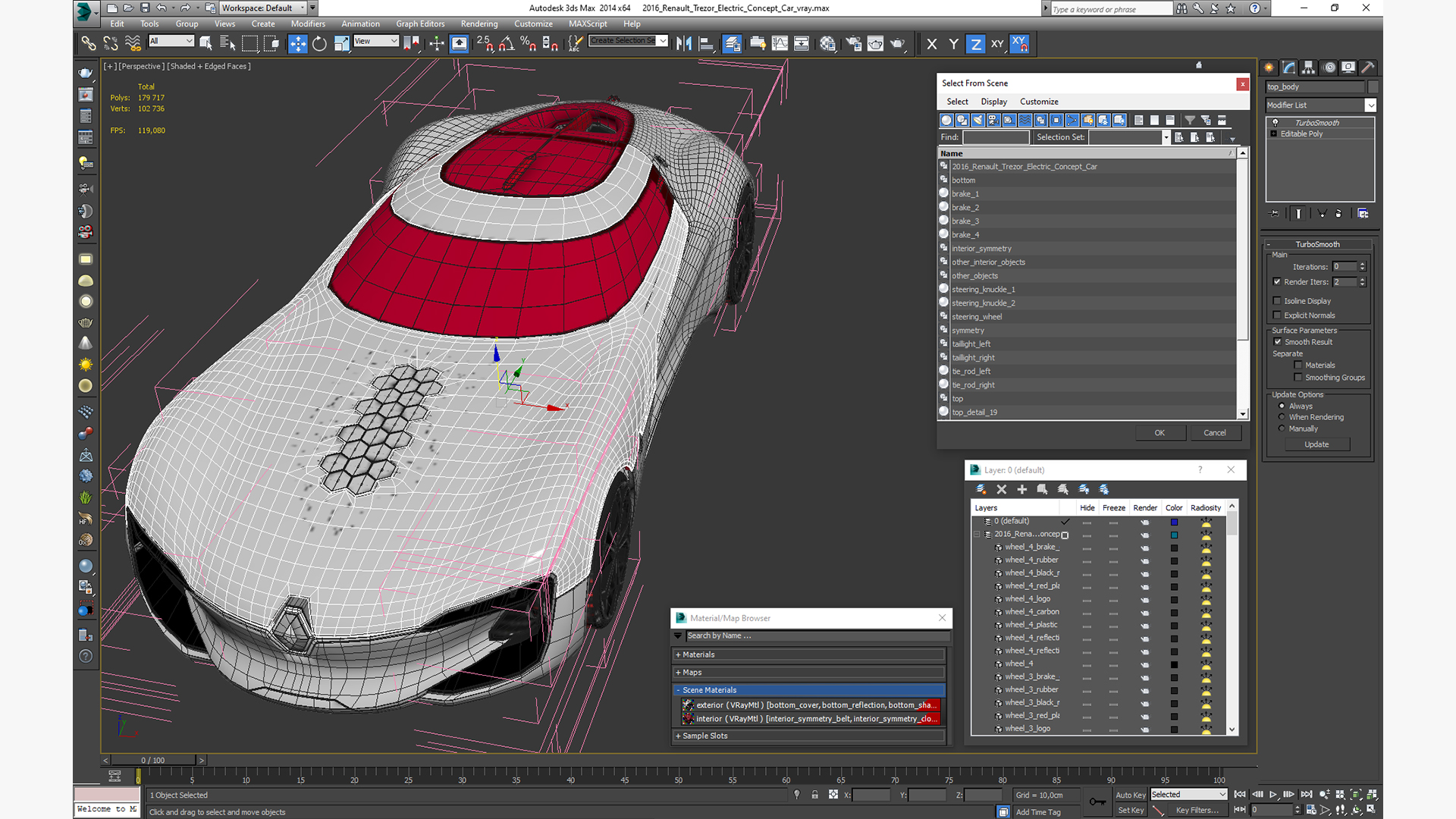Open the Modifiers menu

308,24
